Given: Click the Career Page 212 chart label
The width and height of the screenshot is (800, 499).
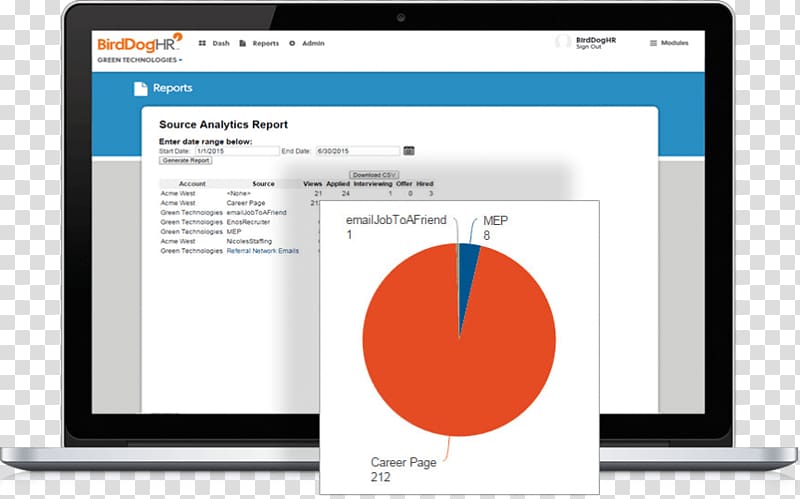Looking at the screenshot, I should coord(404,469).
